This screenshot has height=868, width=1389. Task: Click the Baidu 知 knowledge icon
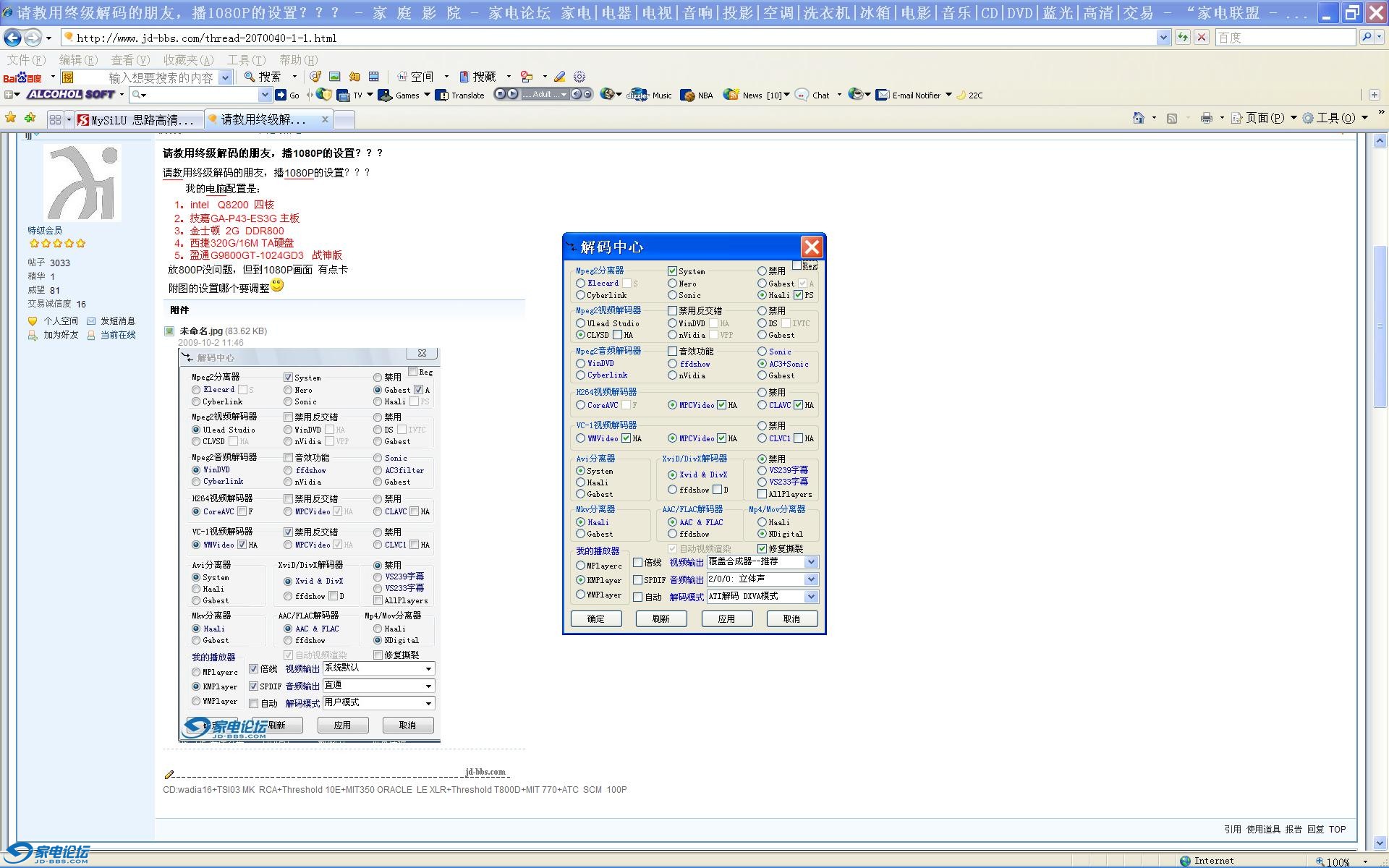354,77
